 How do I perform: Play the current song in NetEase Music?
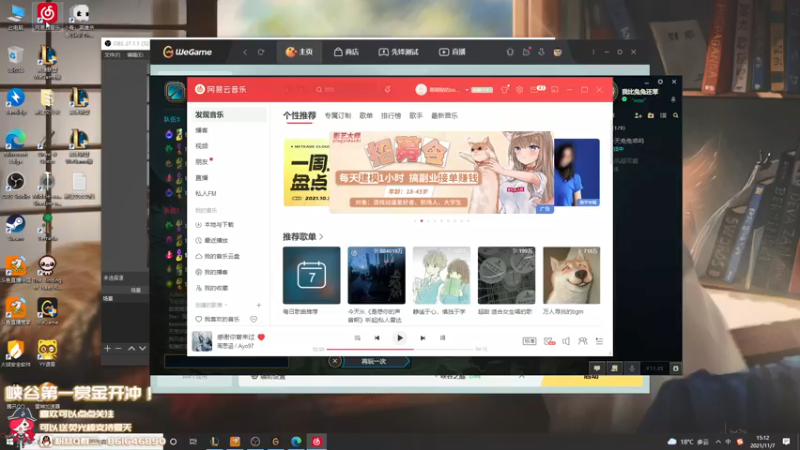[400, 338]
